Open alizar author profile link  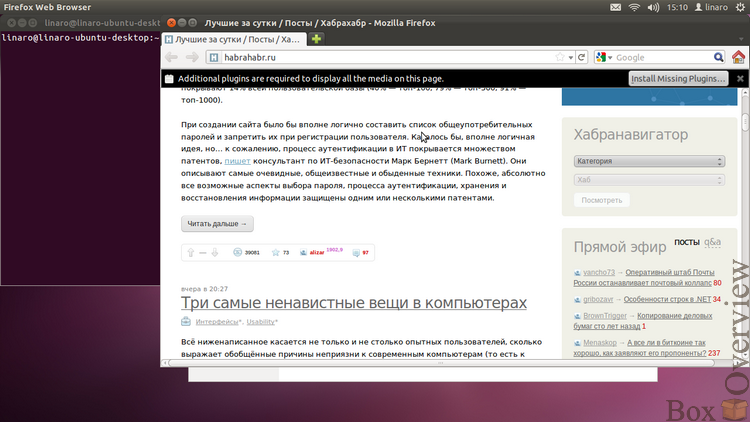317,253
